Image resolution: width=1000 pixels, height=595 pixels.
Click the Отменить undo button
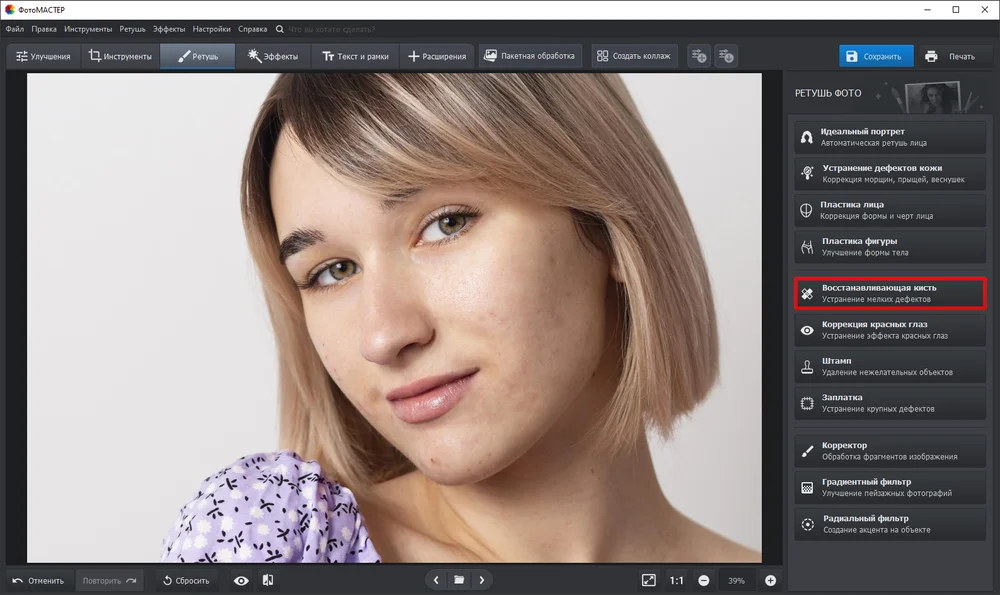click(x=39, y=580)
